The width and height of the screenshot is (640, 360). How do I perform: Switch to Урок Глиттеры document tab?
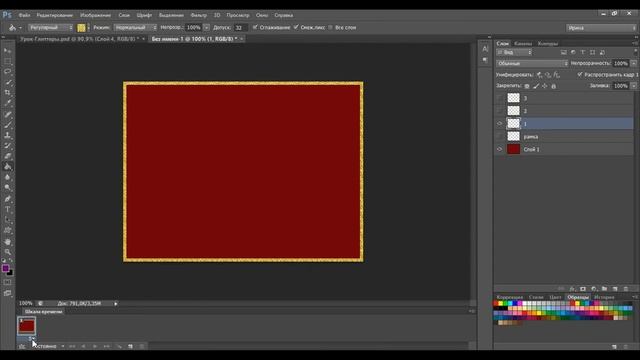(x=79, y=39)
